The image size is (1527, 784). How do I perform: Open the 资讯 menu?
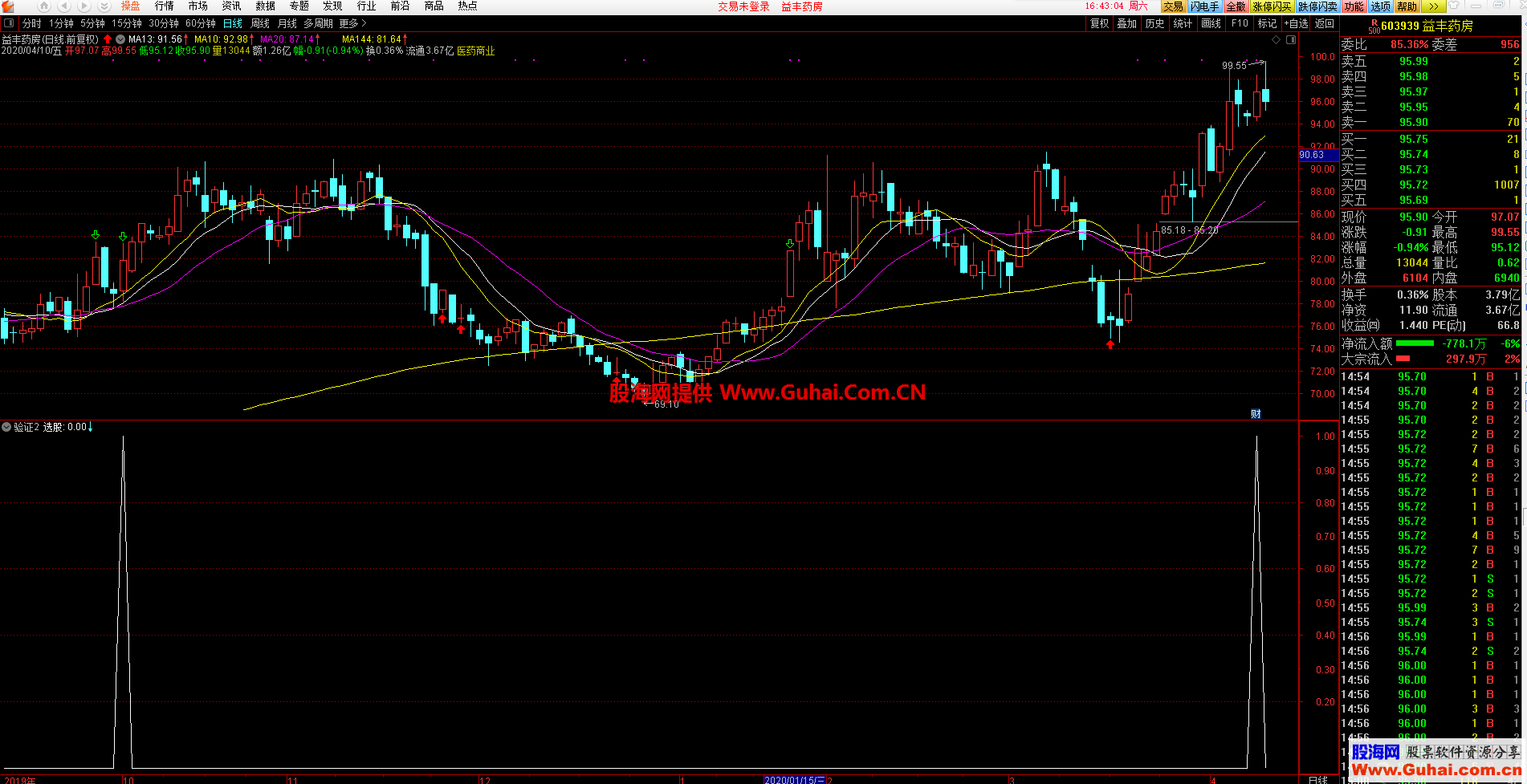tap(231, 6)
